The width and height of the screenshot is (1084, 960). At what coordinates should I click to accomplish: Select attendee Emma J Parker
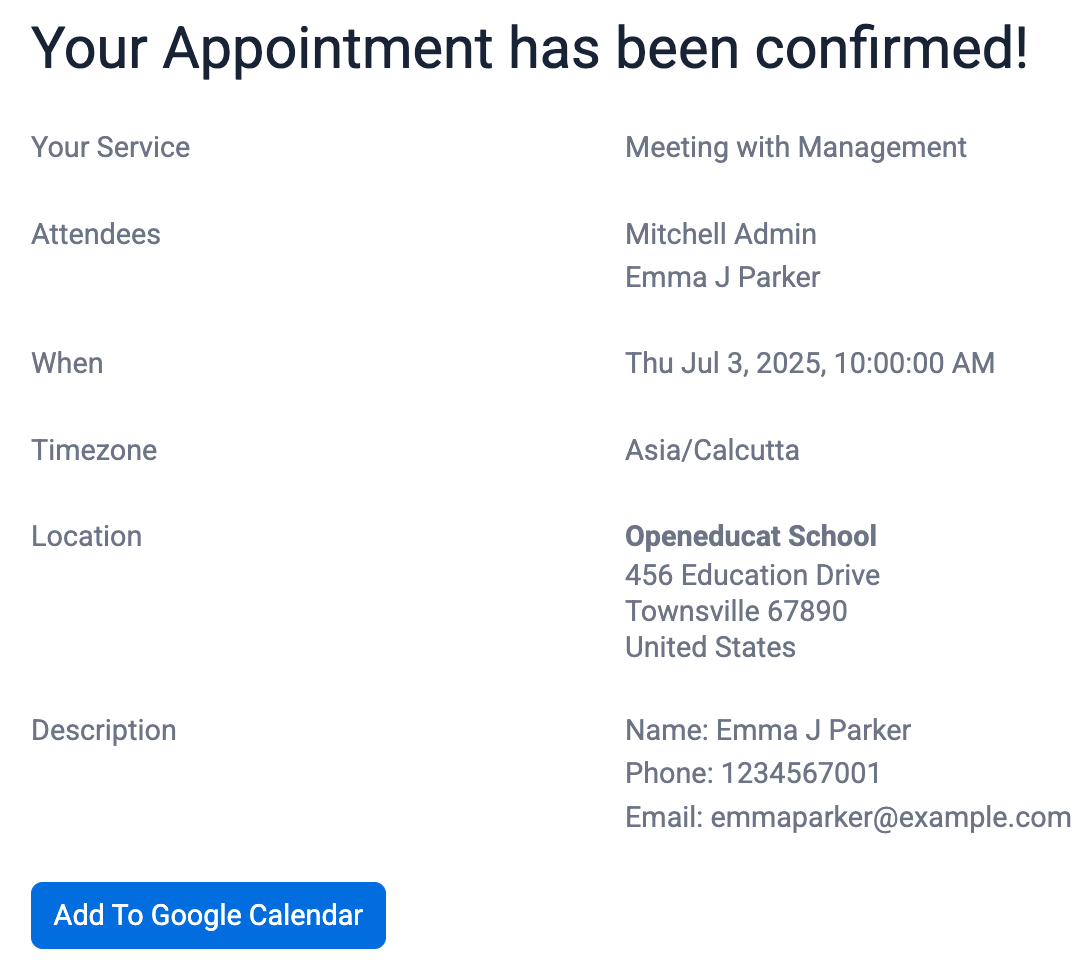click(x=722, y=277)
